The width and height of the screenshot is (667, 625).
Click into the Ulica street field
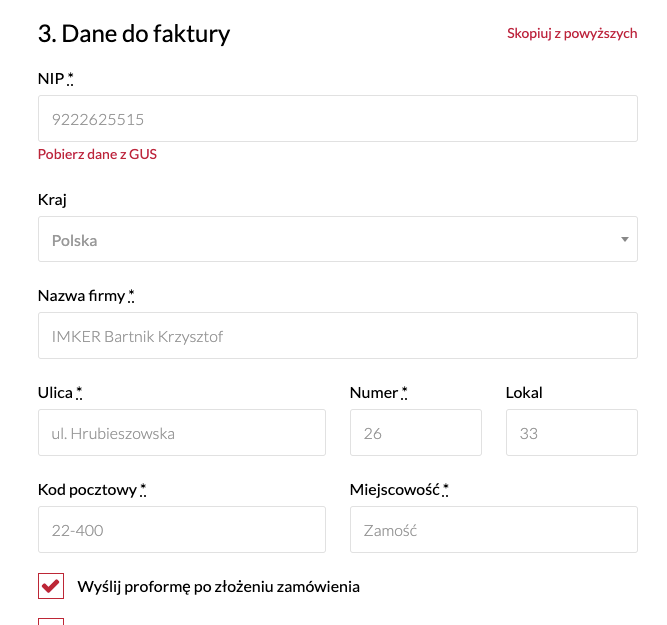point(181,433)
